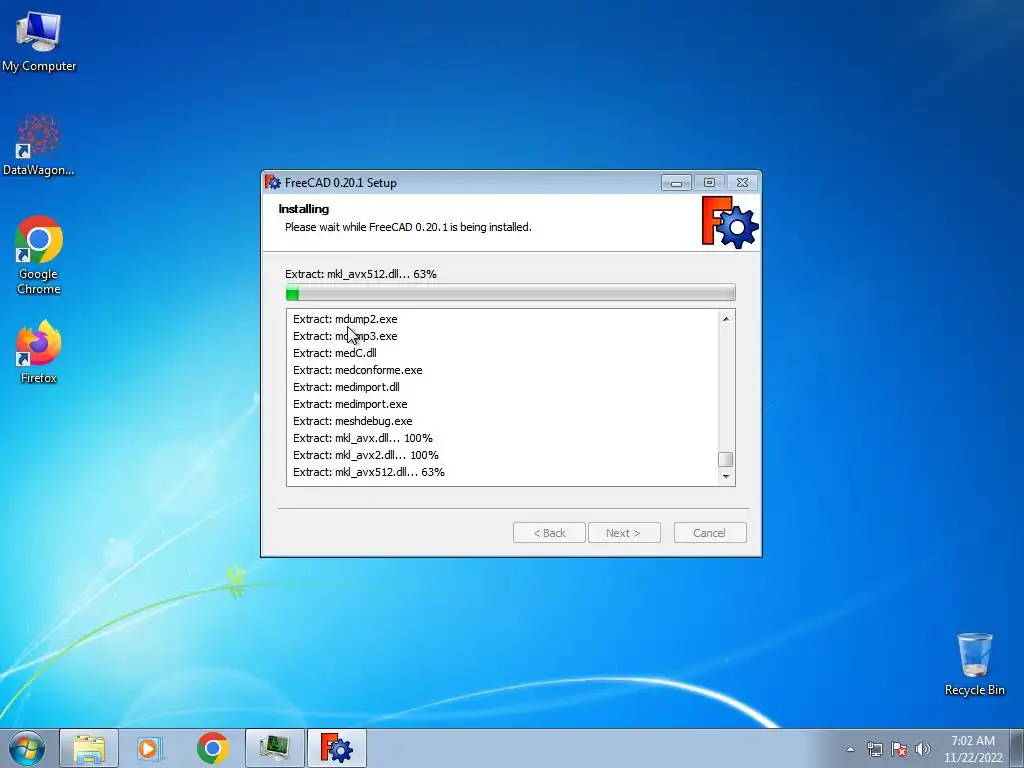Click the disabled < Back button
This screenshot has height=768, width=1024.
[x=549, y=533]
